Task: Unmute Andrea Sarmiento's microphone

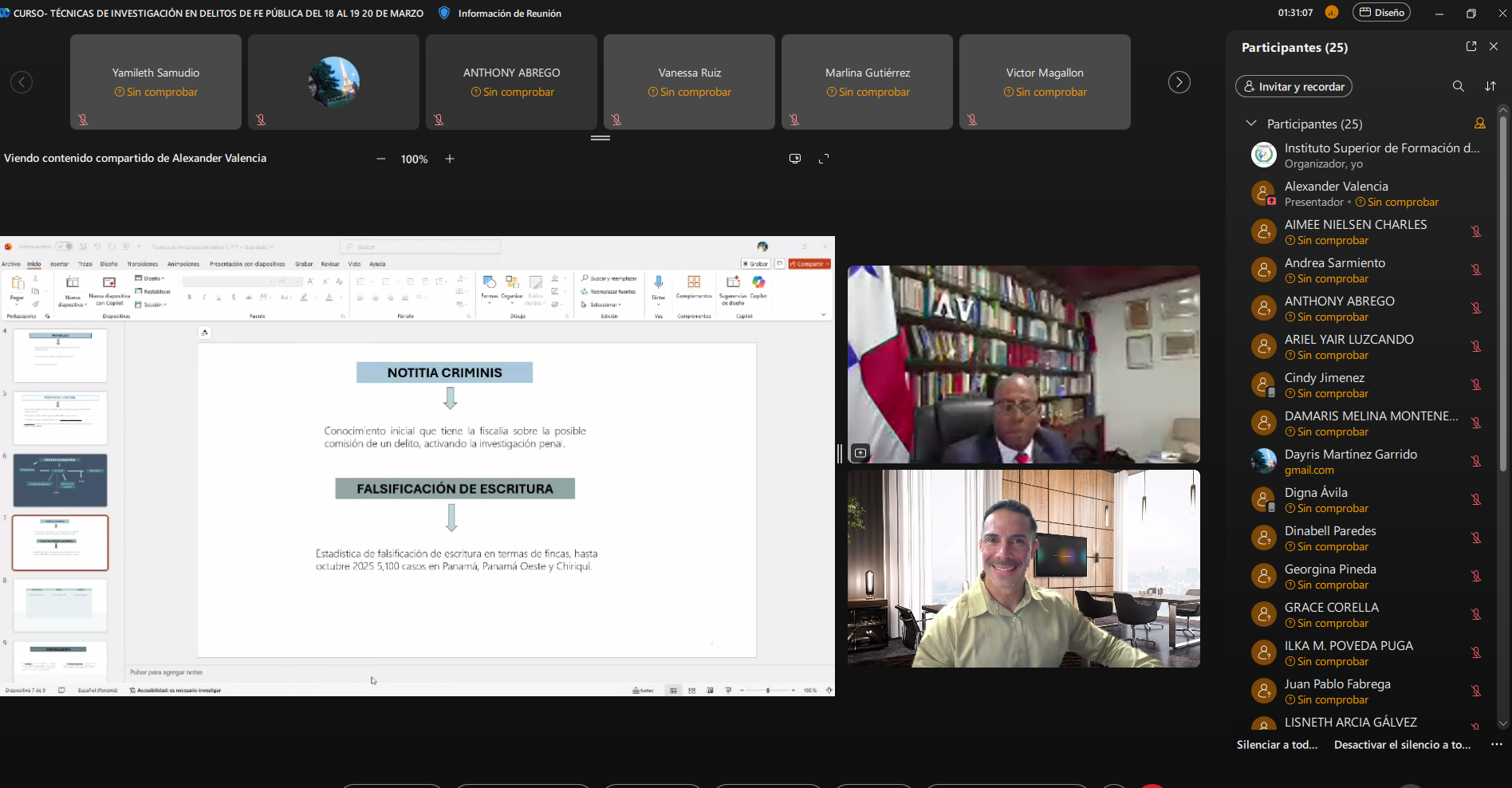Action: 1475,270
